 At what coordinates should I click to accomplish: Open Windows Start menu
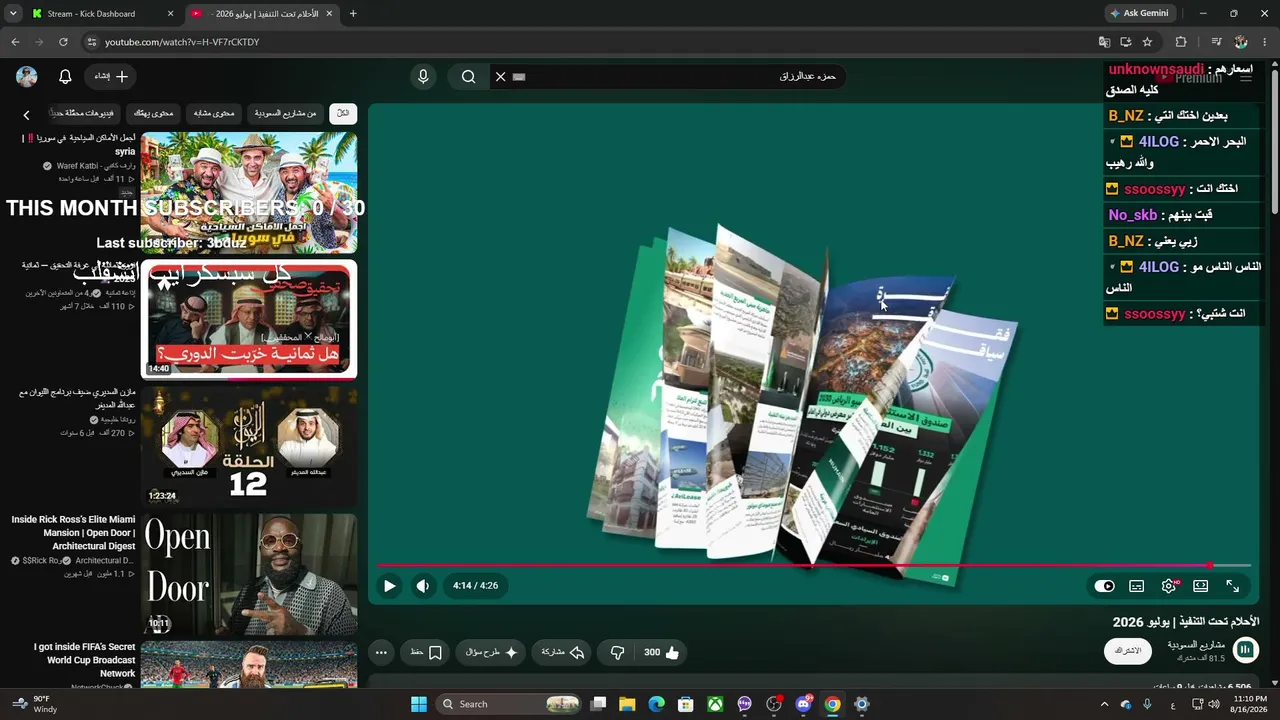(x=419, y=704)
